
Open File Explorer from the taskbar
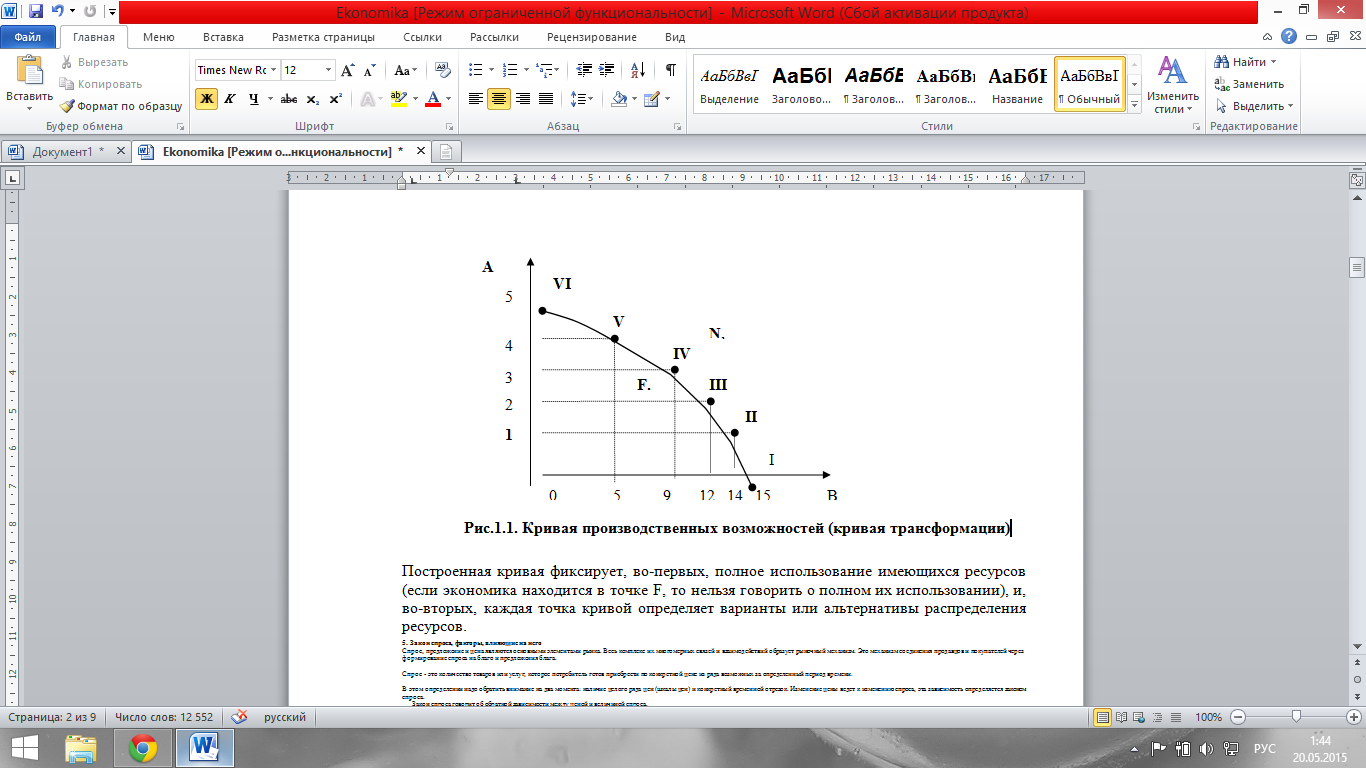point(80,747)
